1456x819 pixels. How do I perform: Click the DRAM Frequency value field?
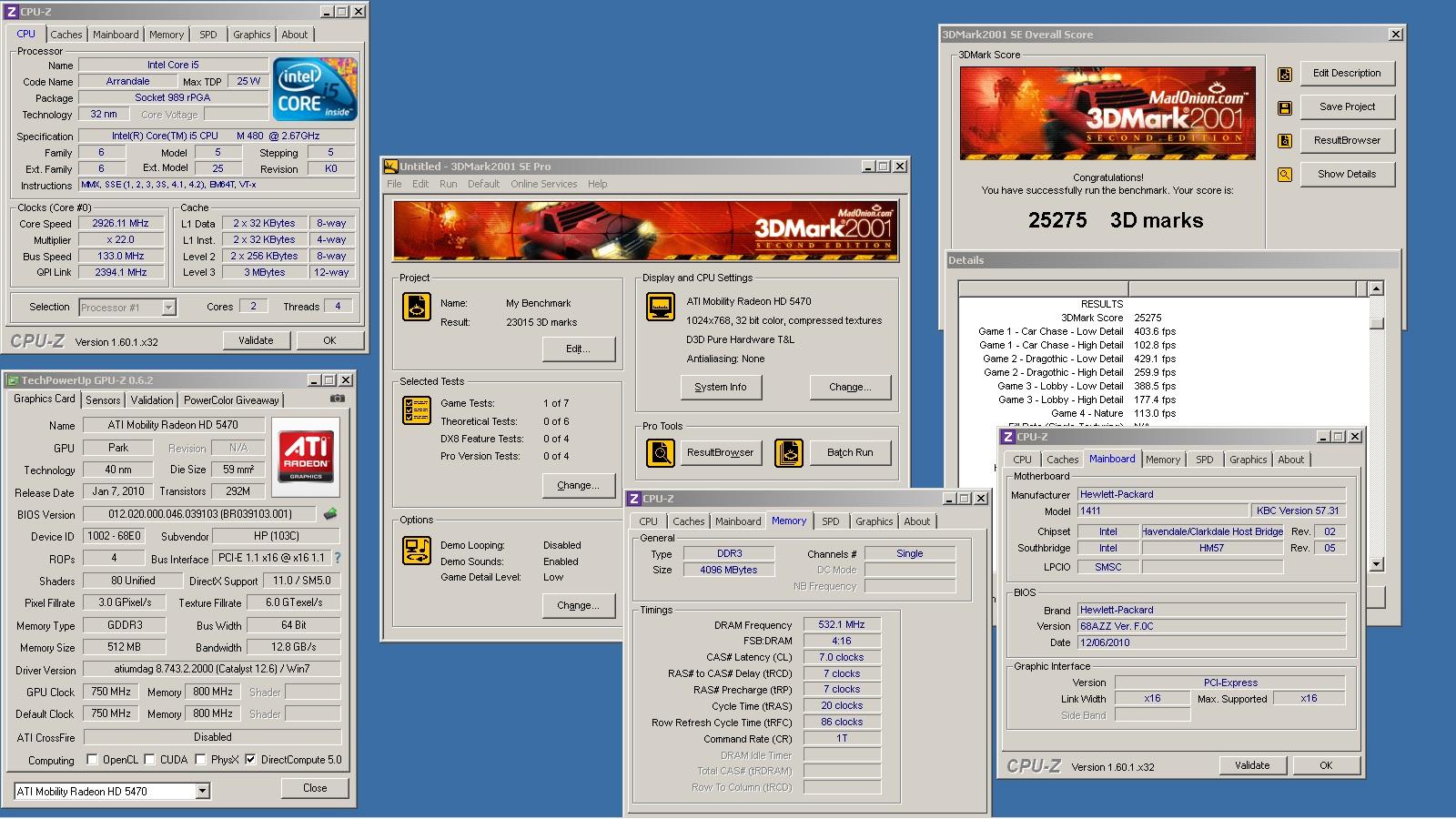[842, 625]
